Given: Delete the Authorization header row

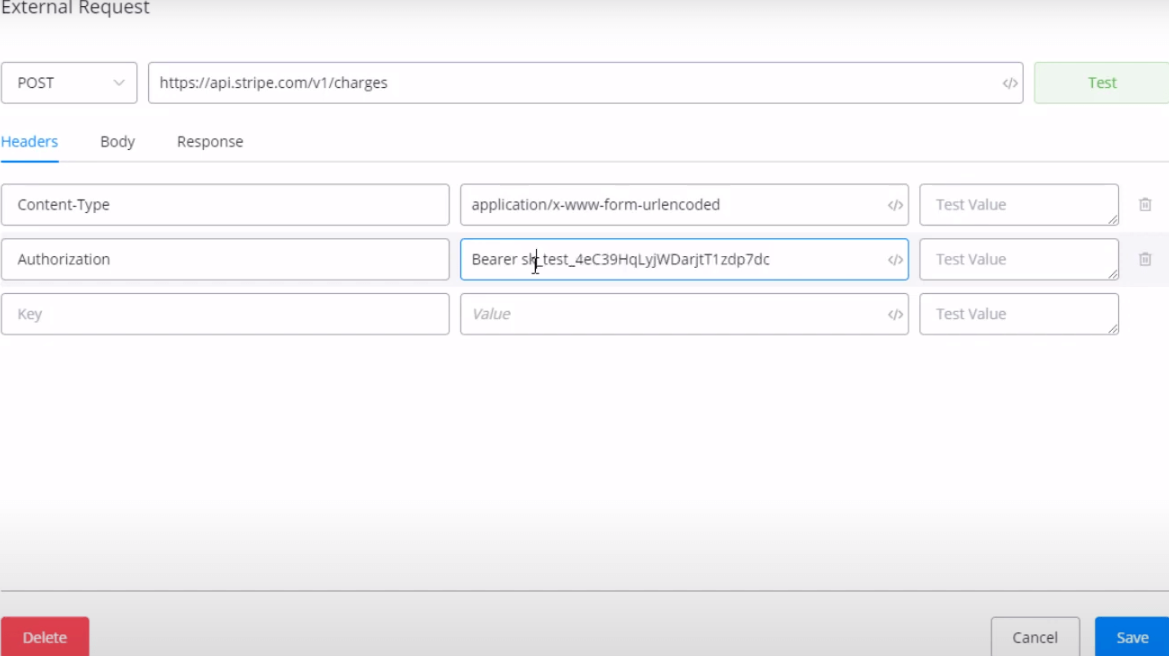Looking at the screenshot, I should pyautogui.click(x=1145, y=260).
